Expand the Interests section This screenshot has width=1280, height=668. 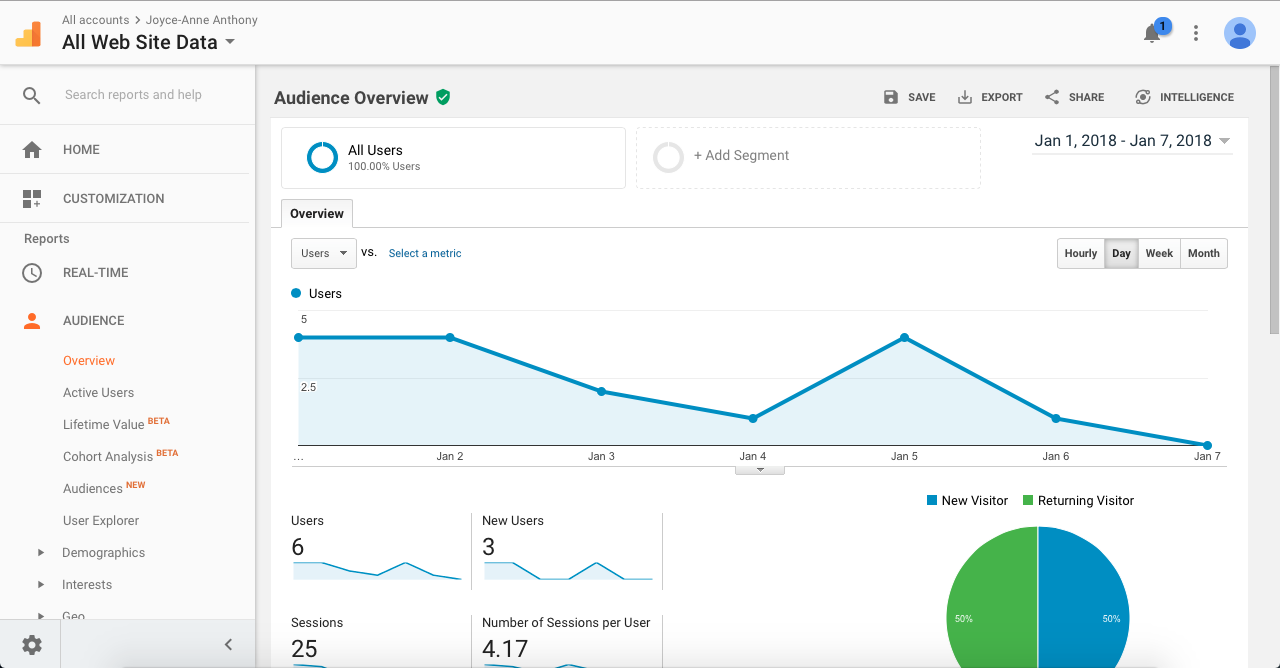tap(41, 584)
